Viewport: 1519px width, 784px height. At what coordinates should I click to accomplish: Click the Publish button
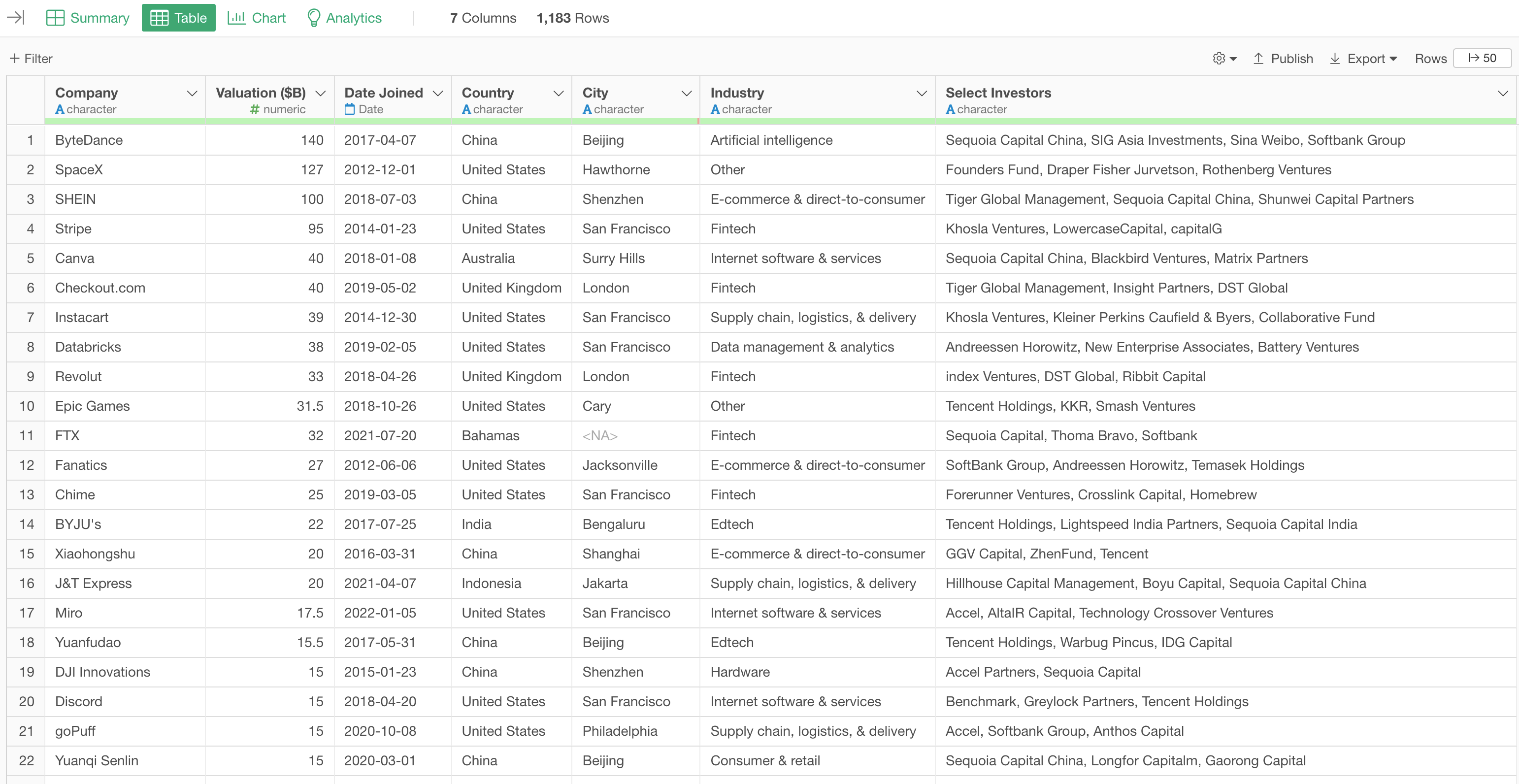pyautogui.click(x=1283, y=59)
